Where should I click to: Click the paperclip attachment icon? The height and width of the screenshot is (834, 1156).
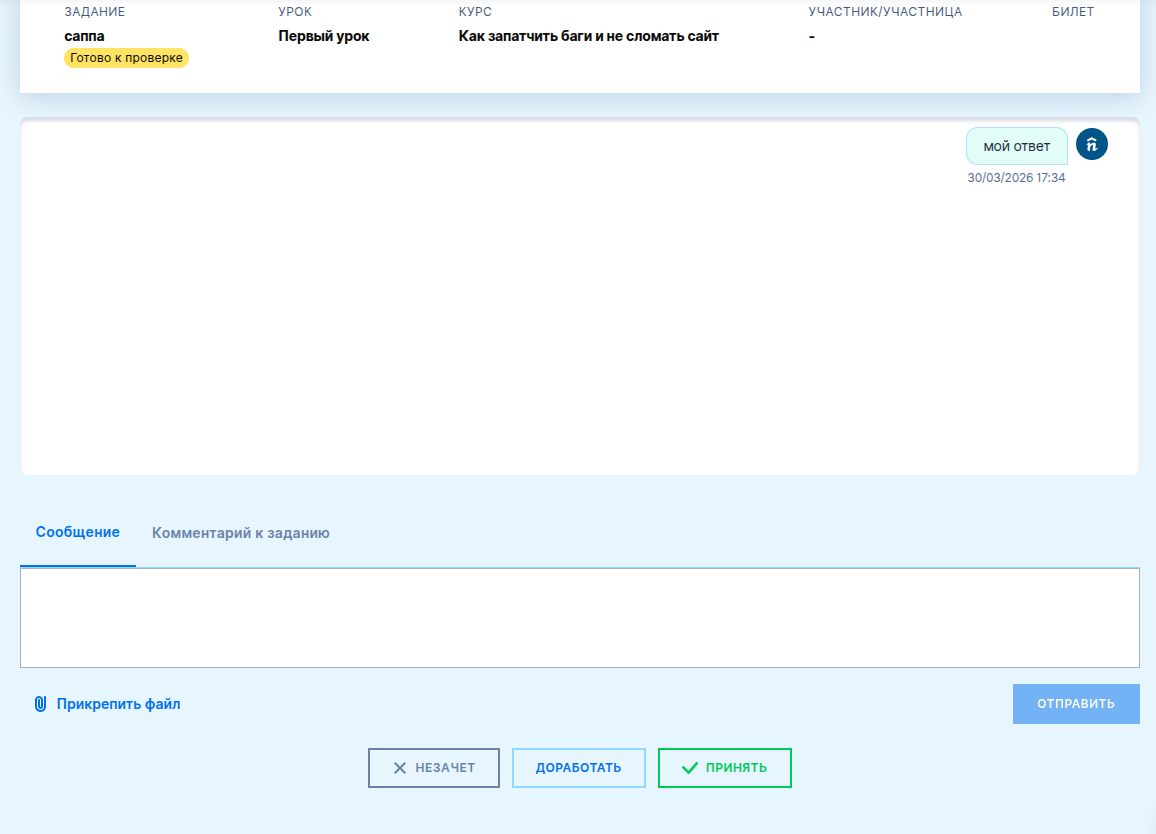click(x=41, y=704)
